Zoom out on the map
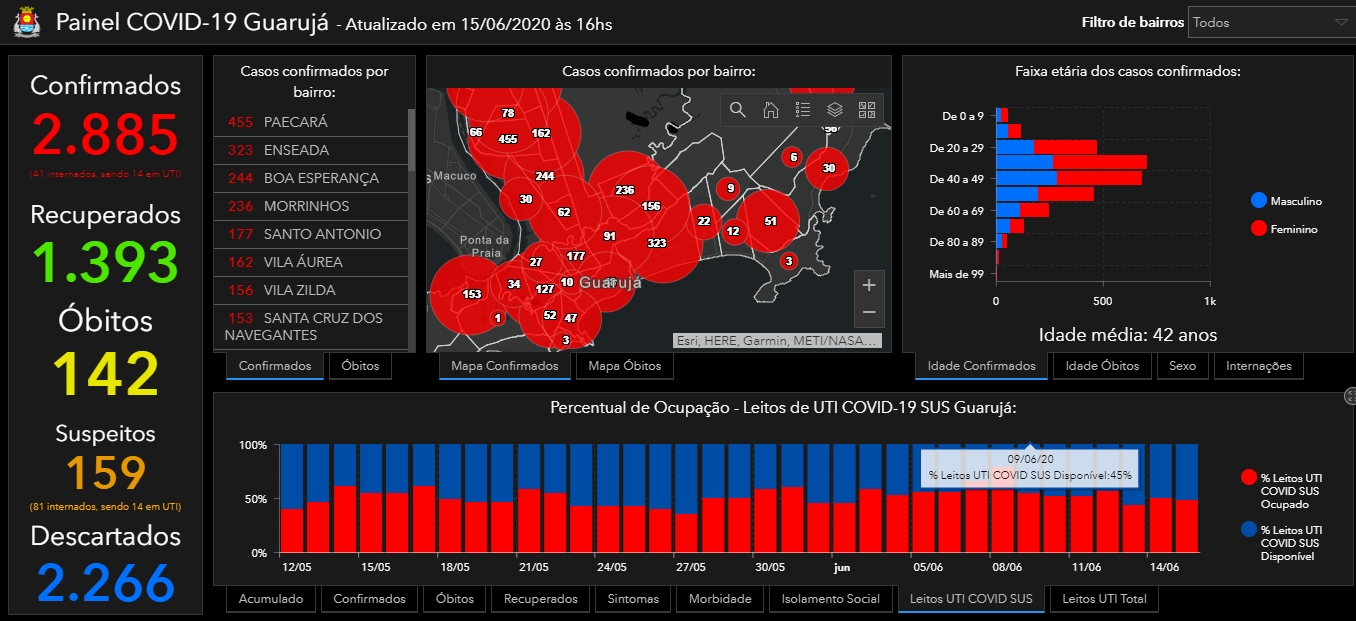The image size is (1356, 621). click(869, 313)
